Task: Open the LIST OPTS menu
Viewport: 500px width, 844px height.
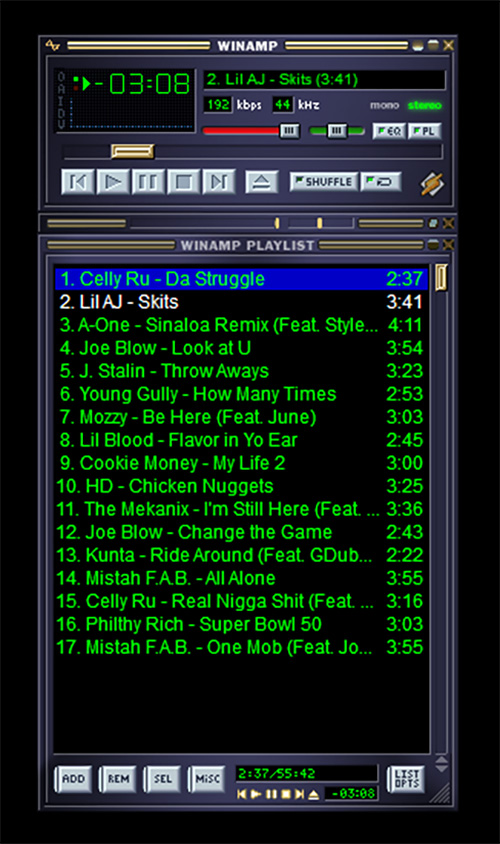Action: pos(406,779)
